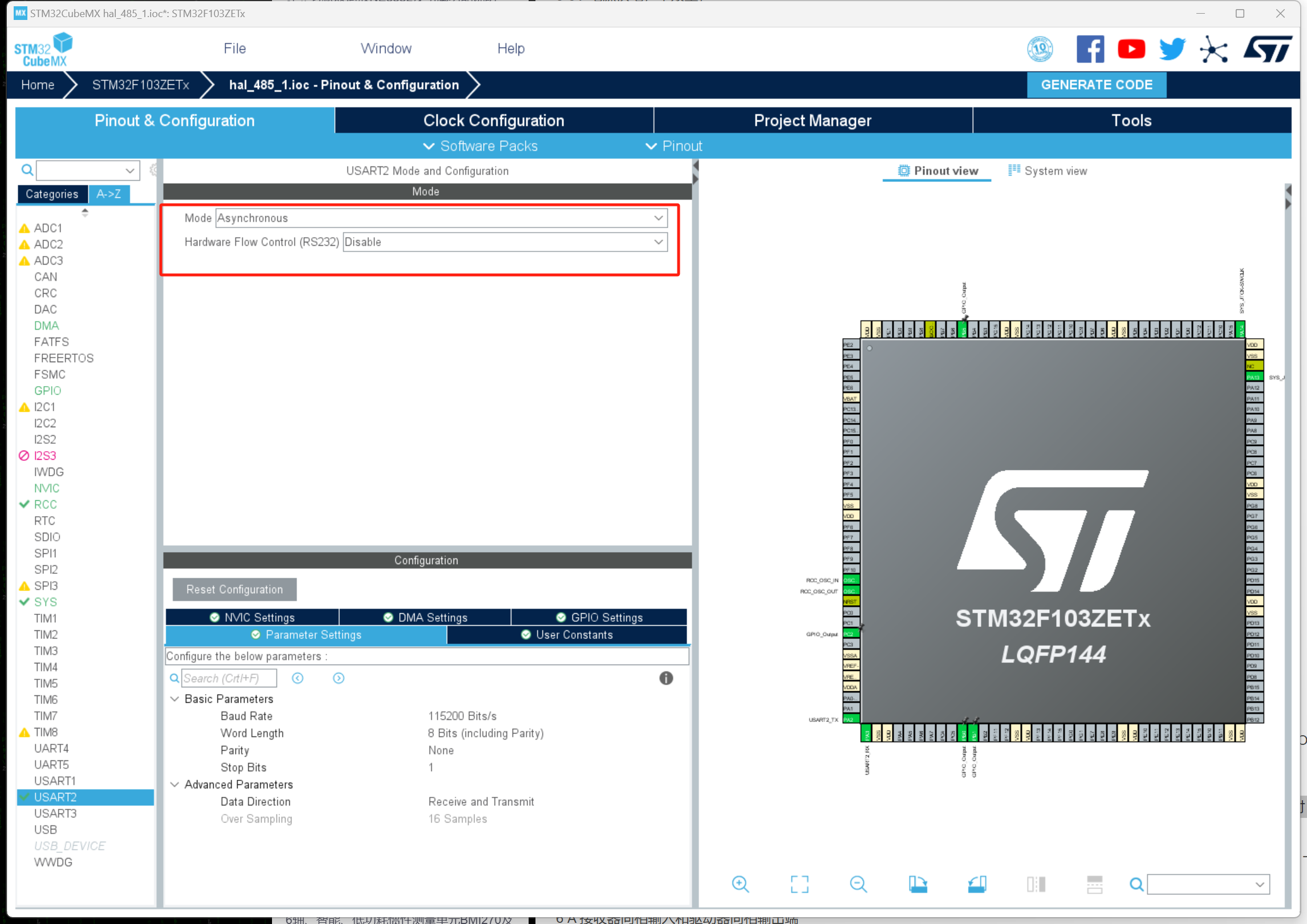Rotate the chip view counter-clockwise
This screenshot has width=1307, height=924.
tap(977, 884)
